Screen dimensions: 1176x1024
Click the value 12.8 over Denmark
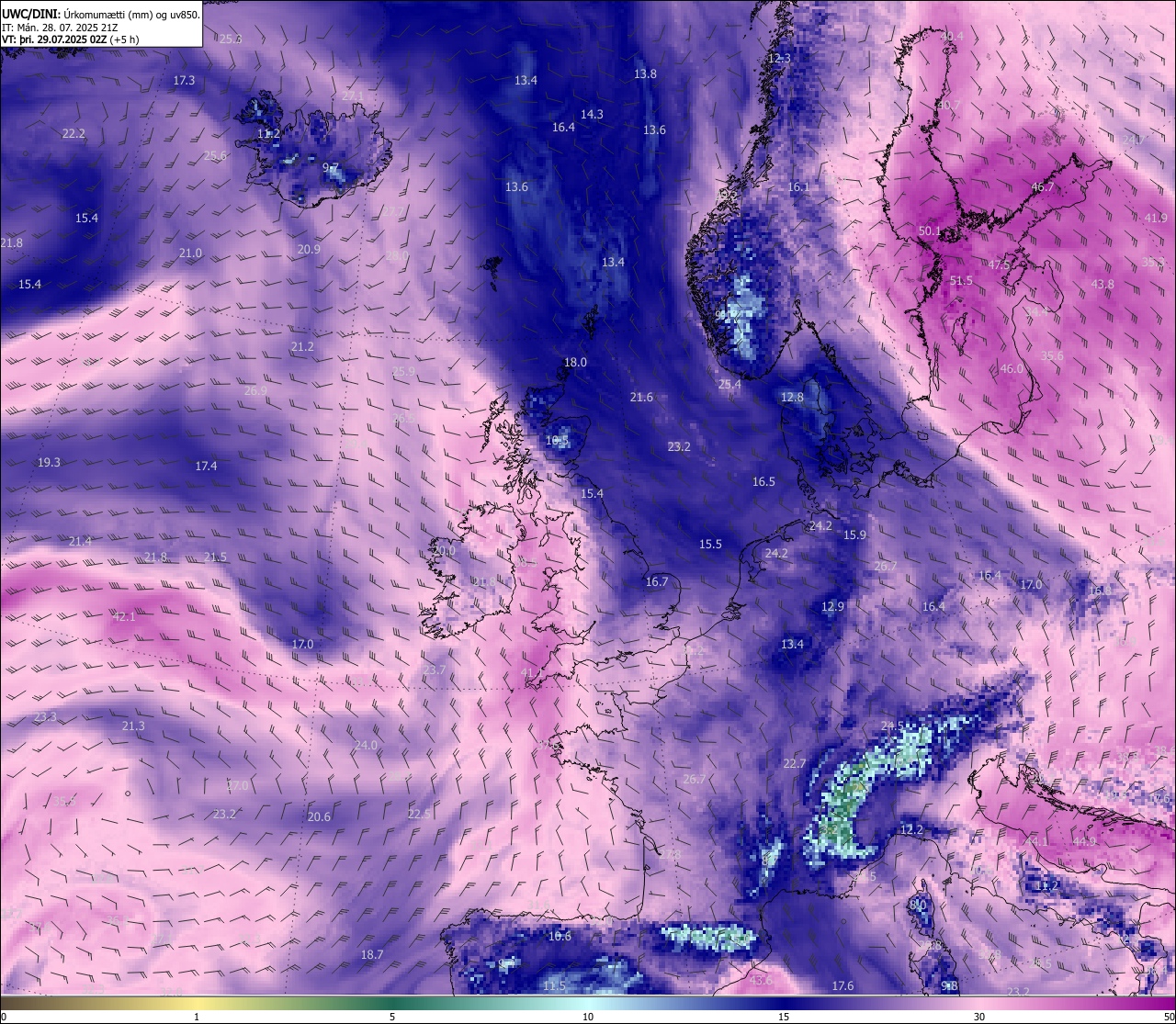(792, 398)
